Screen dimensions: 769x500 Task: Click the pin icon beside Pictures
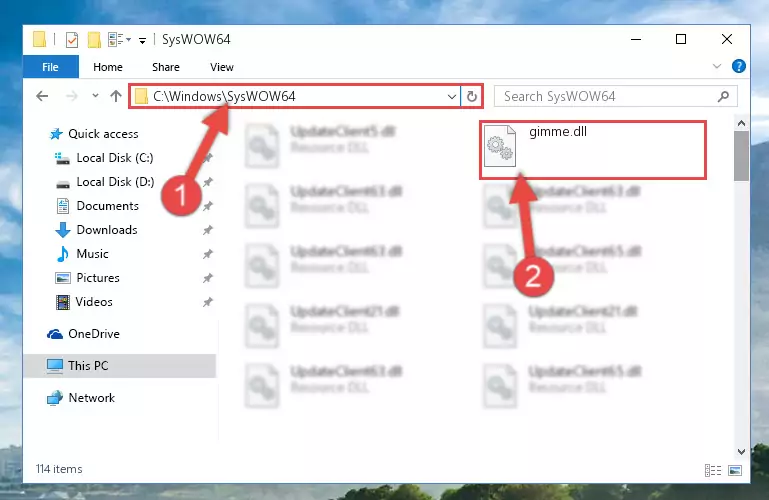[208, 278]
